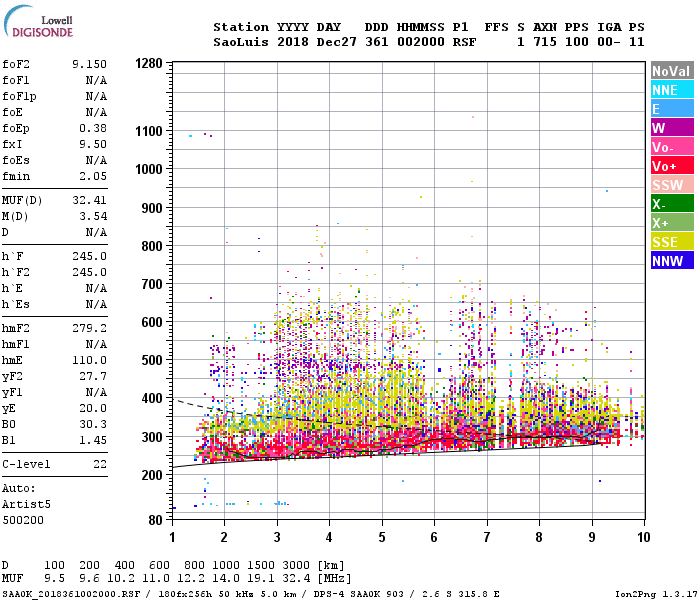
Task: Click the Artist5 auto-scaling label
Action: [x=26, y=504]
